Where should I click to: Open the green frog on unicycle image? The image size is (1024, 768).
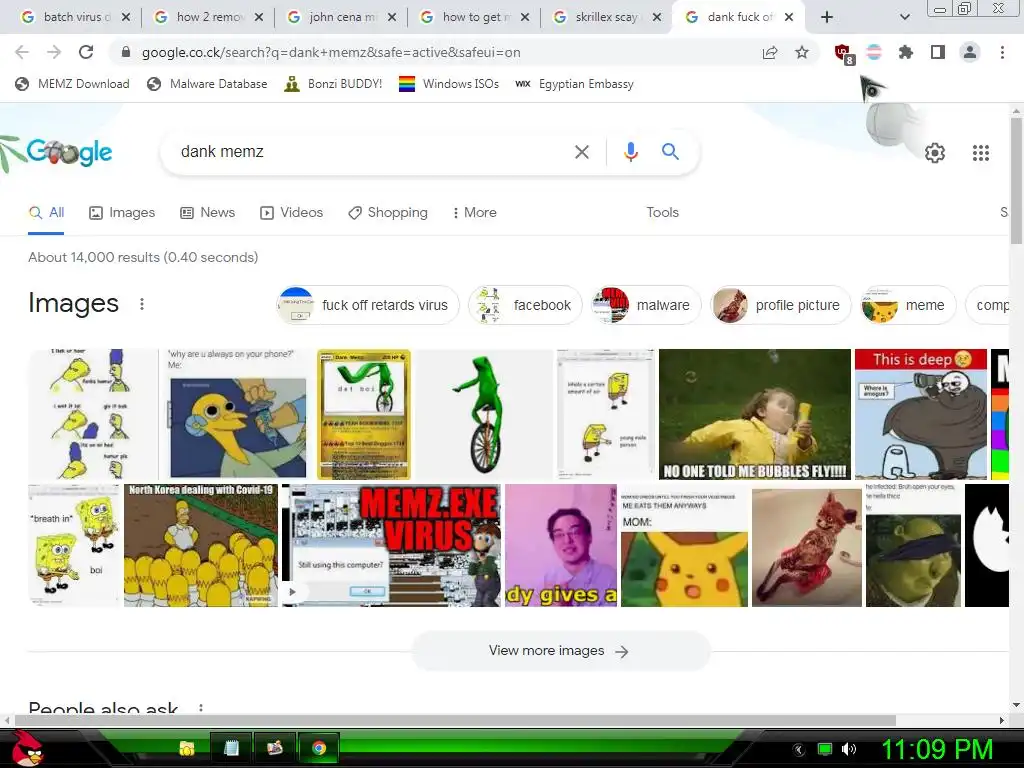484,414
